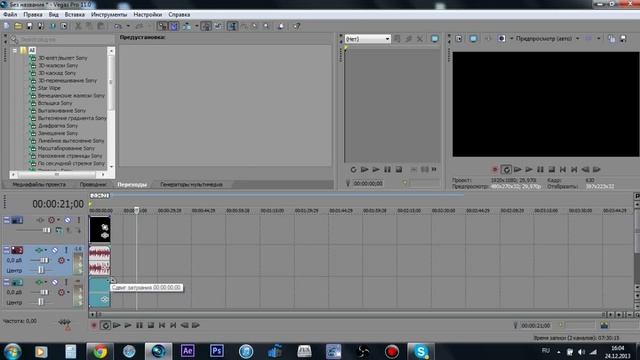Image resolution: width=640 pixels, height=360 pixels.
Task: Save the project with the floppy disk icon
Action: 29,26
